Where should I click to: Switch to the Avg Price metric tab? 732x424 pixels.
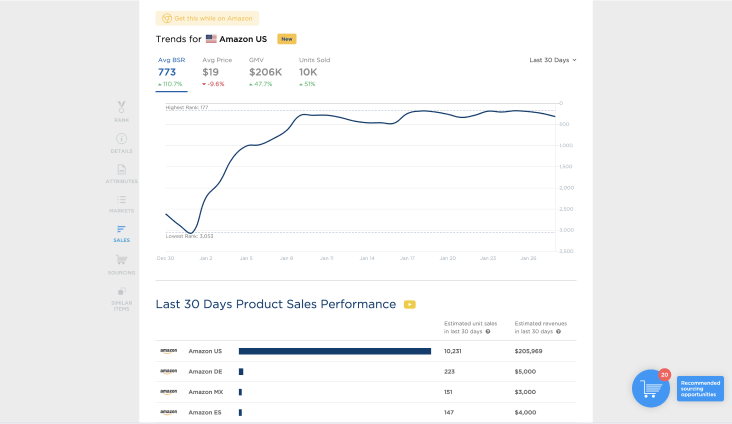tap(217, 72)
